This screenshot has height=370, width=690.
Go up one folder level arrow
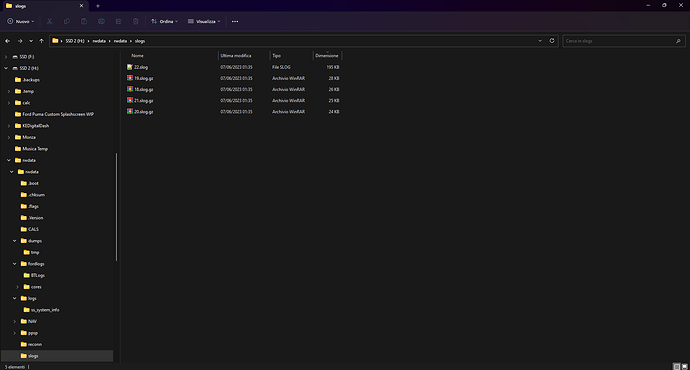pyautogui.click(x=41, y=41)
